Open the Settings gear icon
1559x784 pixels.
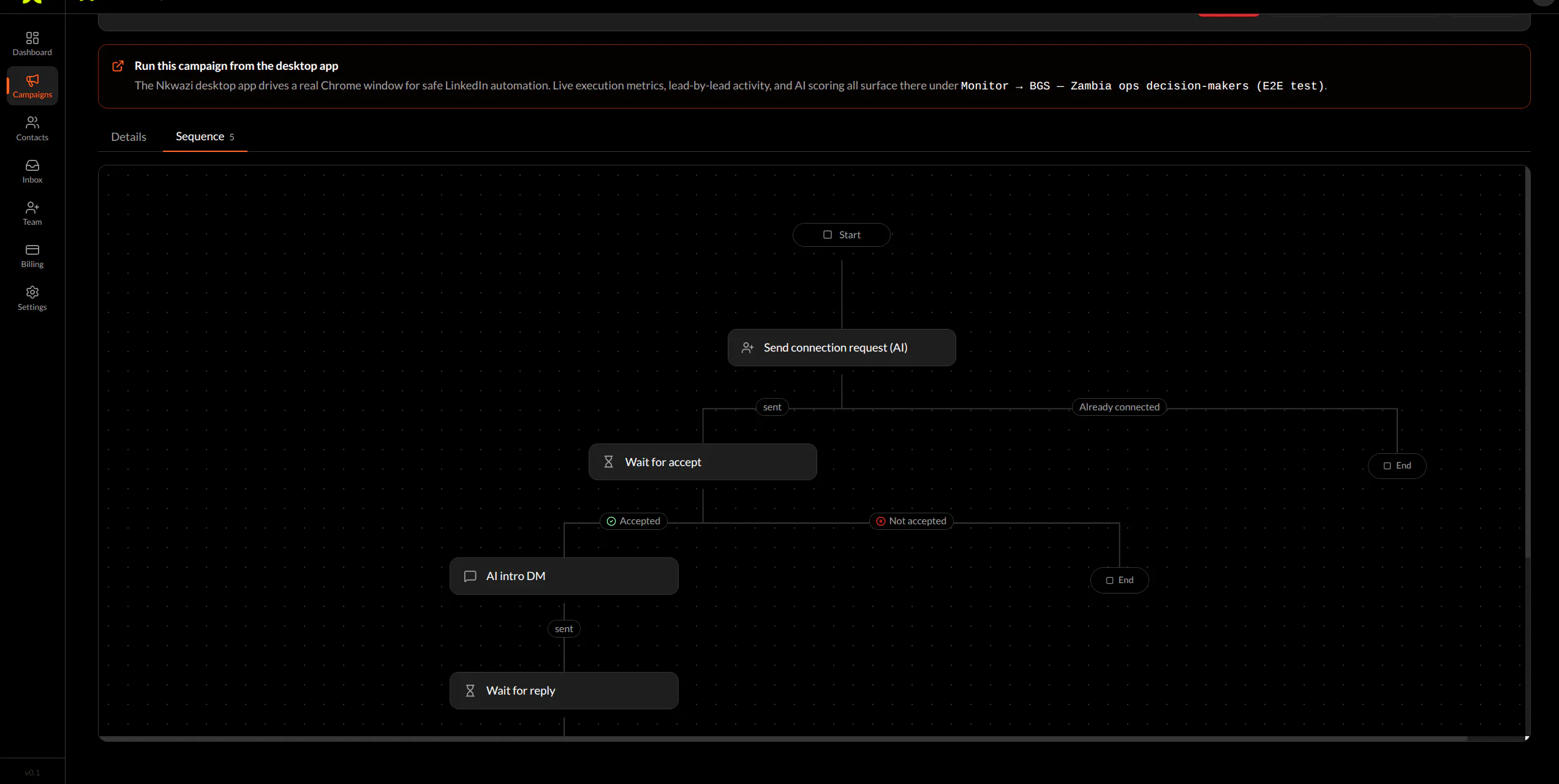click(x=32, y=292)
